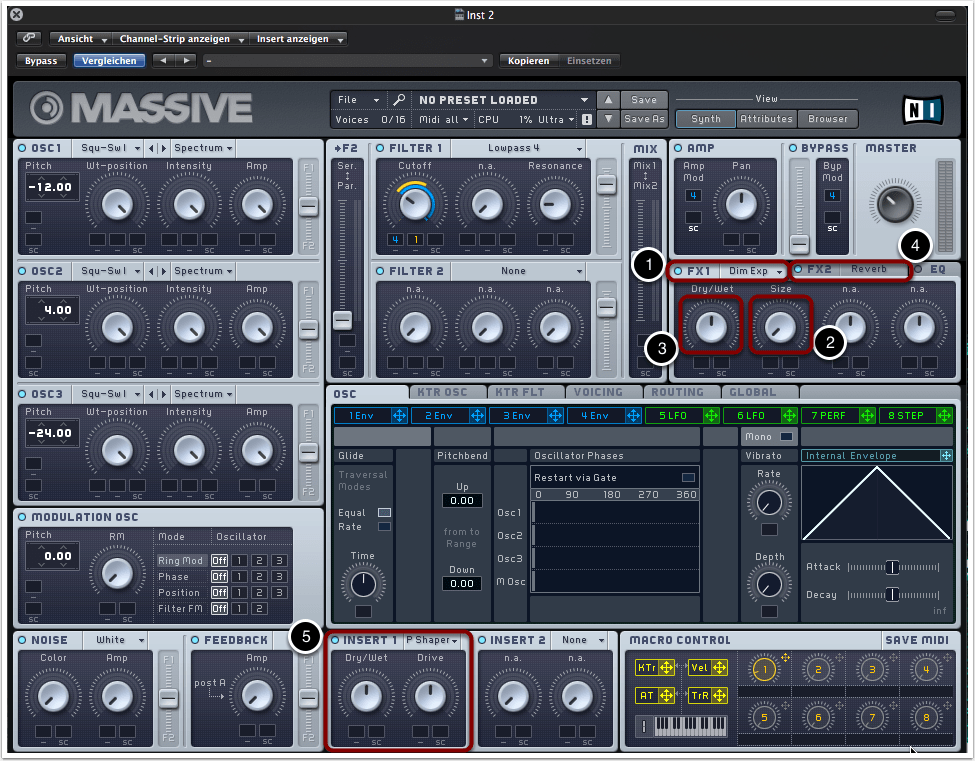Click the green crosshair handle on 5 LFO
The image size is (975, 761).
(x=713, y=415)
